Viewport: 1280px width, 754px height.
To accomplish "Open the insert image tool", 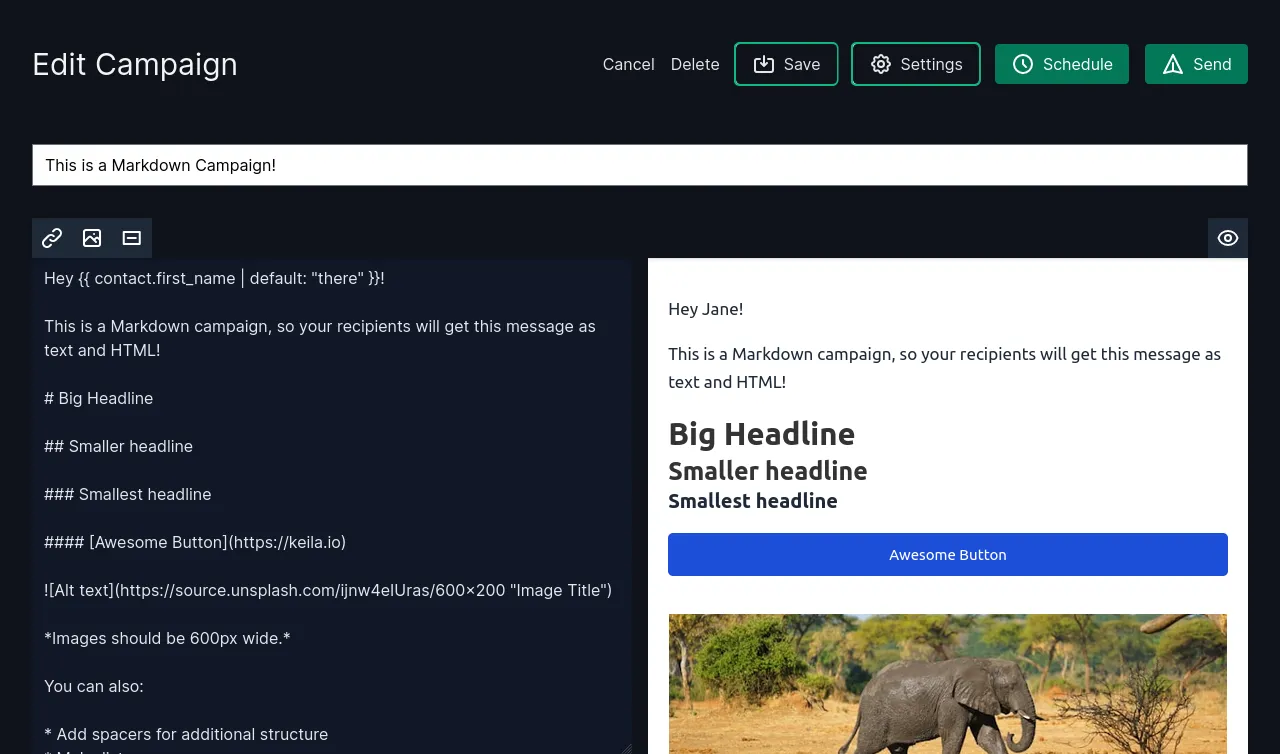I will click(x=92, y=238).
